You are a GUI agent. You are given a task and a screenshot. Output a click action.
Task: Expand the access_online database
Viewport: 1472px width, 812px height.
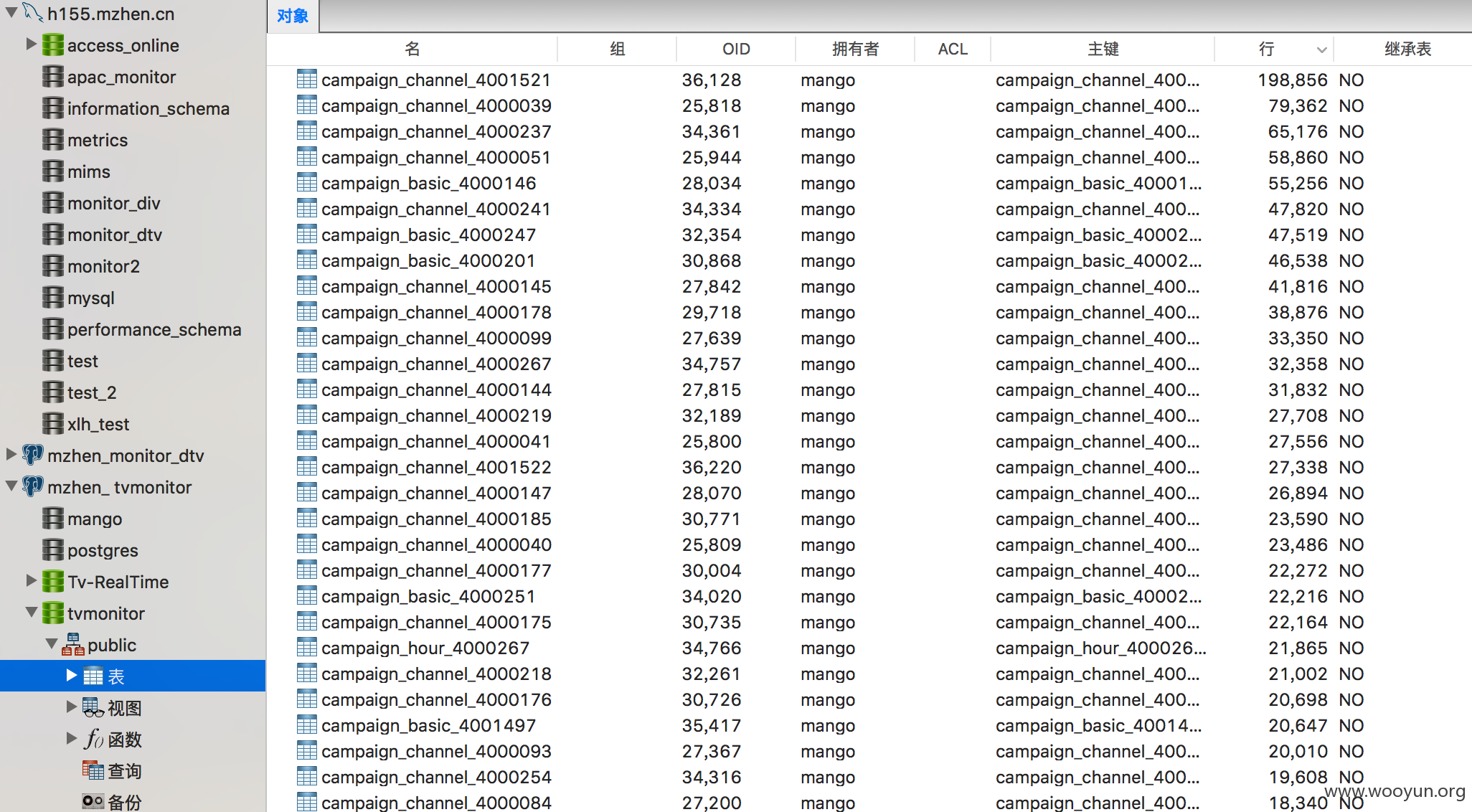click(x=31, y=44)
